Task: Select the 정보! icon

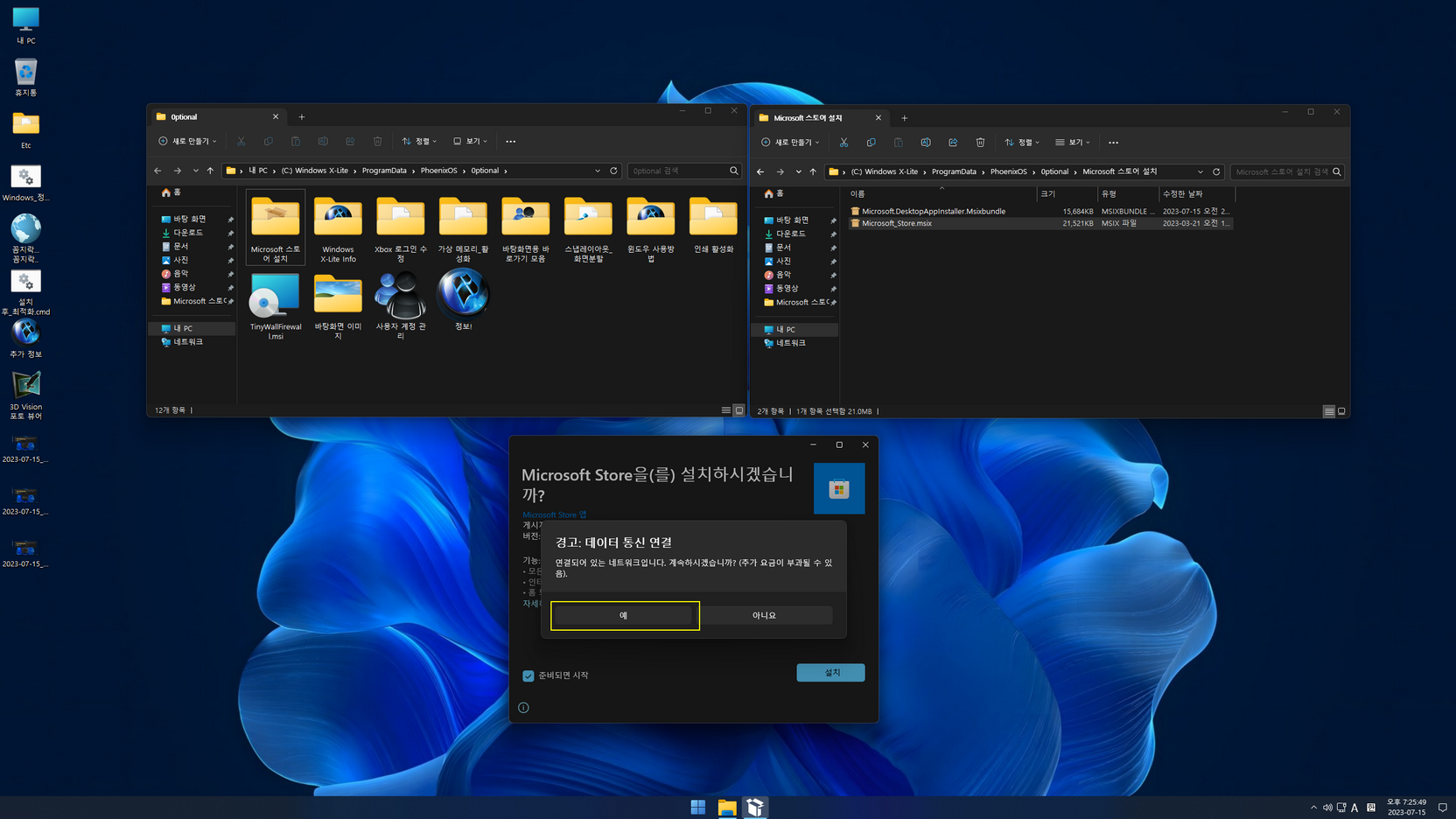Action: click(463, 300)
